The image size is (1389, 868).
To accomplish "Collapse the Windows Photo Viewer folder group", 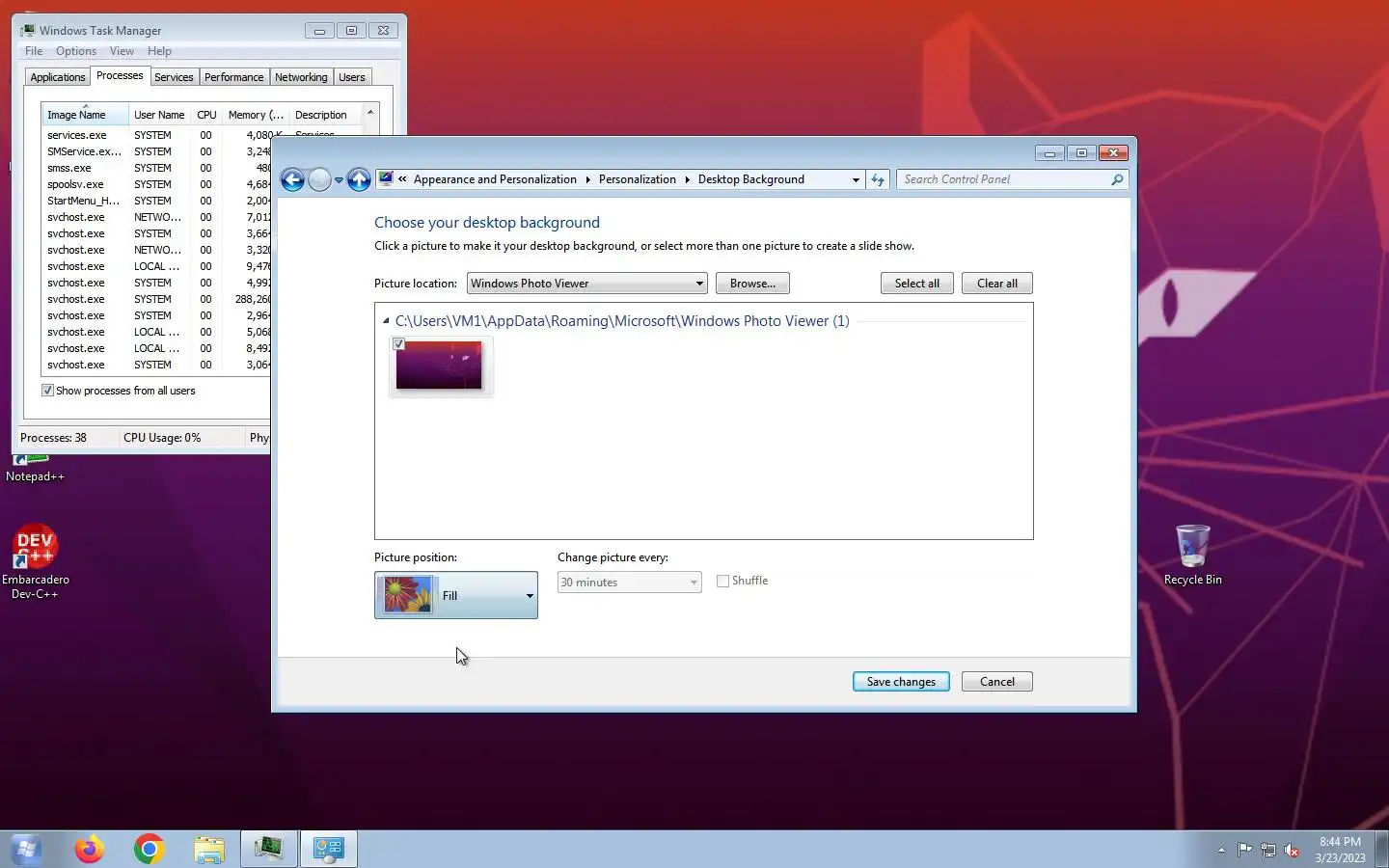I will (x=386, y=321).
